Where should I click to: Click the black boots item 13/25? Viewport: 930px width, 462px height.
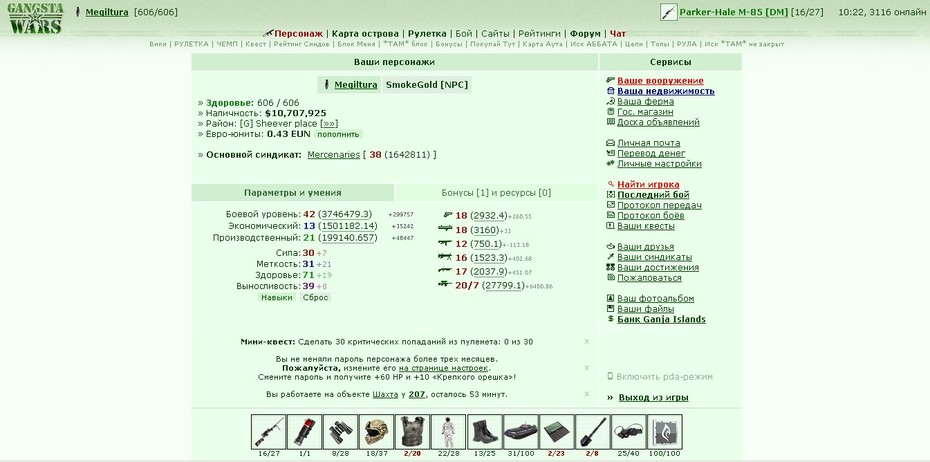click(x=485, y=432)
